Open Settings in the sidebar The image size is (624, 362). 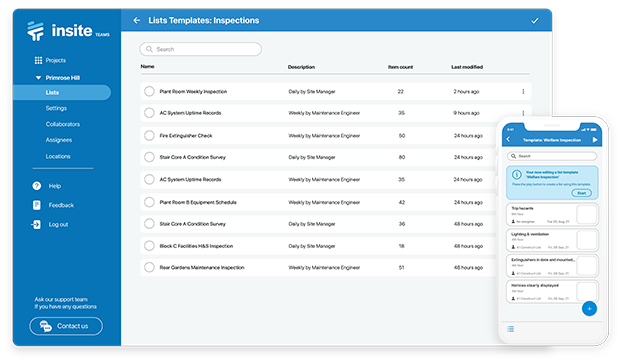[x=56, y=108]
